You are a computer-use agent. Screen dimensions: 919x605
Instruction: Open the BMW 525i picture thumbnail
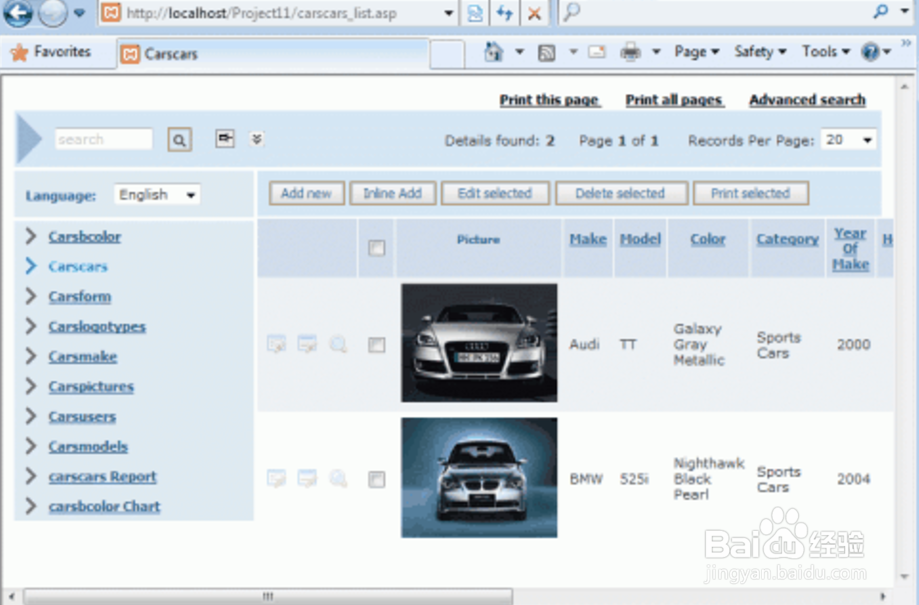[x=478, y=478]
